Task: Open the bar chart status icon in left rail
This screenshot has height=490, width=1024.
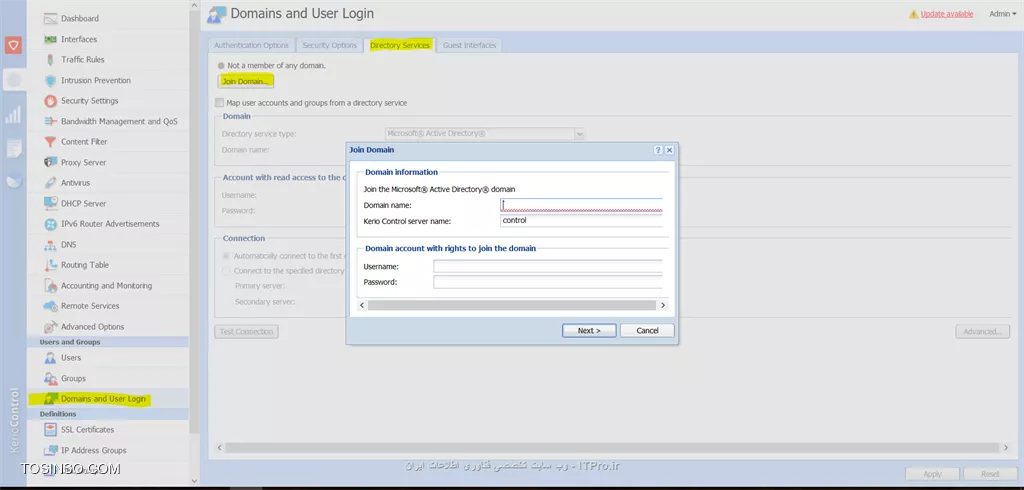Action: 13,115
